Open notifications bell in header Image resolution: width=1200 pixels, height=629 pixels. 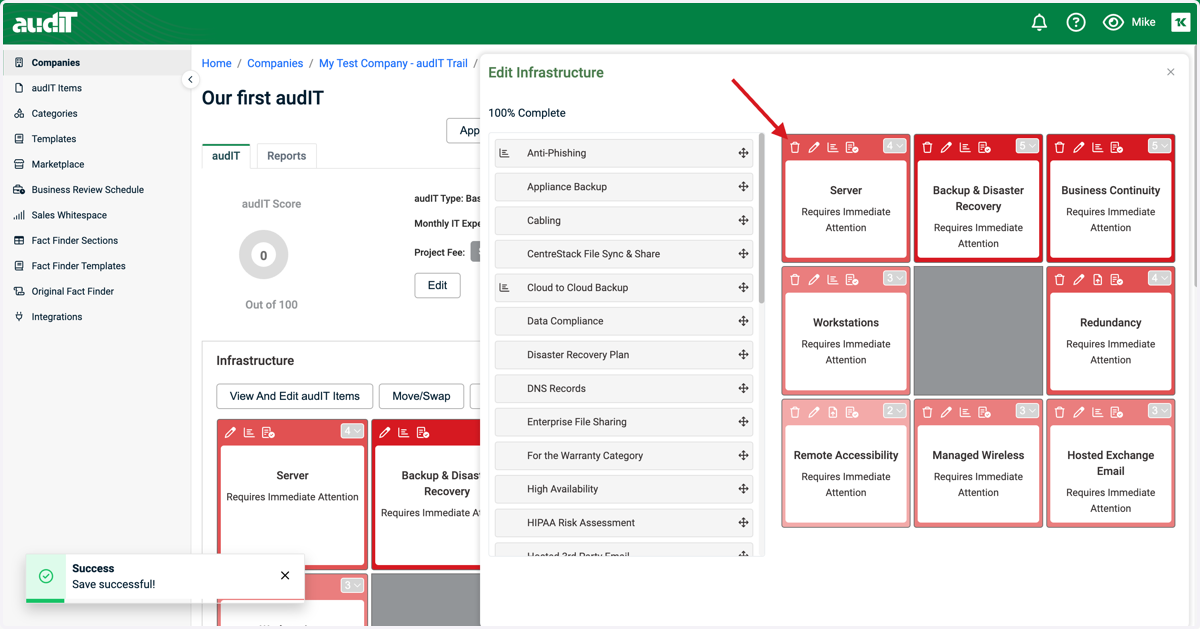pyautogui.click(x=1039, y=22)
